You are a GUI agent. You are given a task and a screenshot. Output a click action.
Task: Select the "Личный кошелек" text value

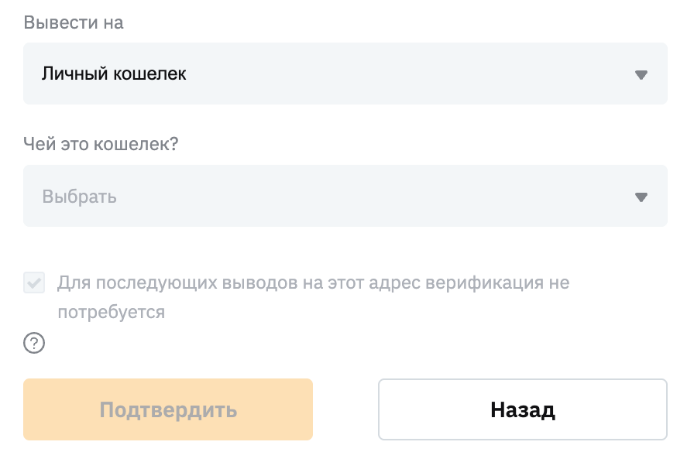pos(114,74)
